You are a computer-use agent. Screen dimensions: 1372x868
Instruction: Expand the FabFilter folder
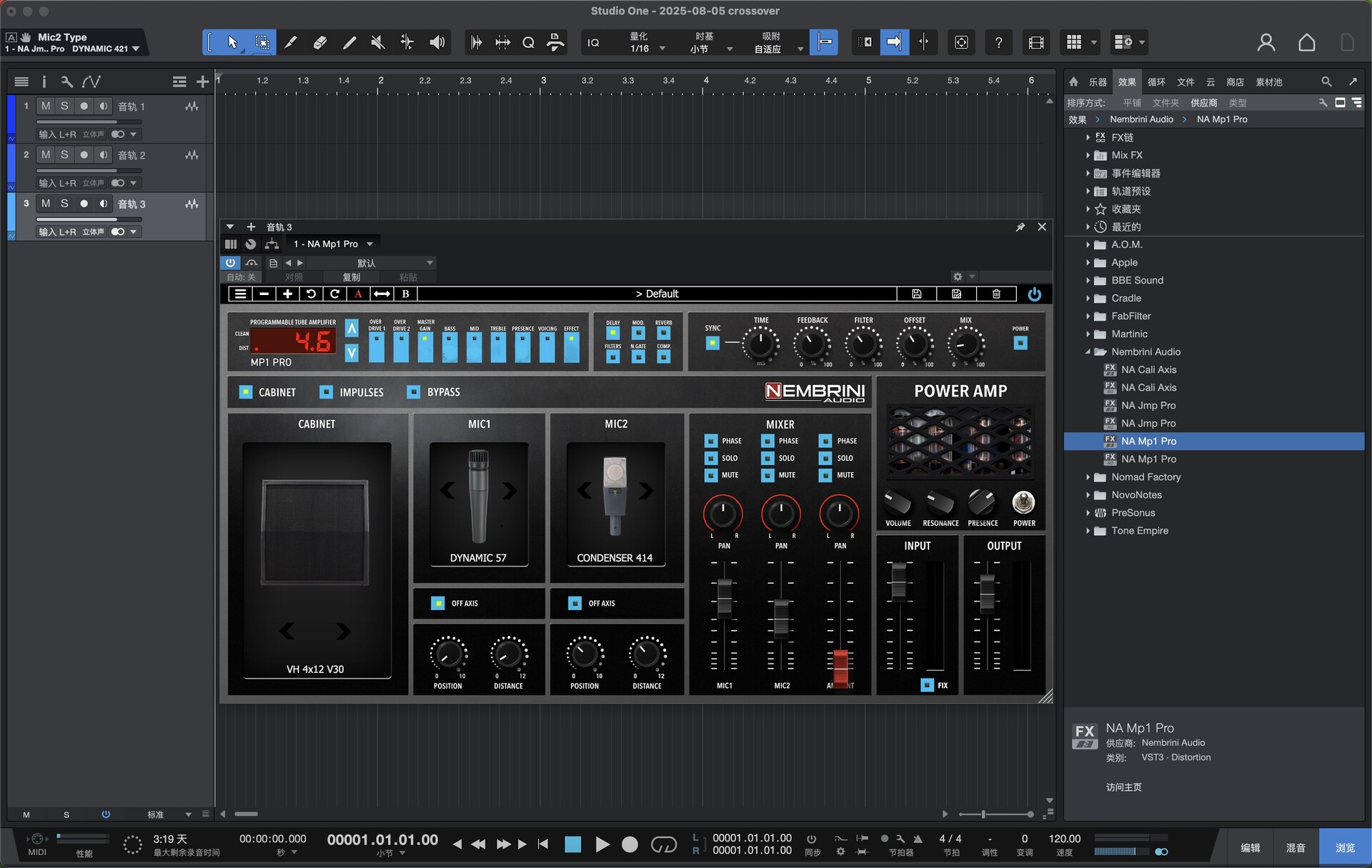tap(1088, 316)
